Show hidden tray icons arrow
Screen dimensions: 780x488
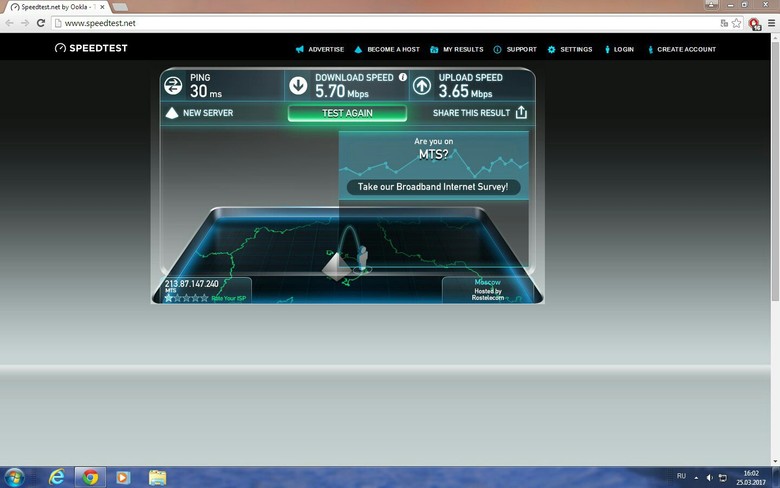(696, 478)
